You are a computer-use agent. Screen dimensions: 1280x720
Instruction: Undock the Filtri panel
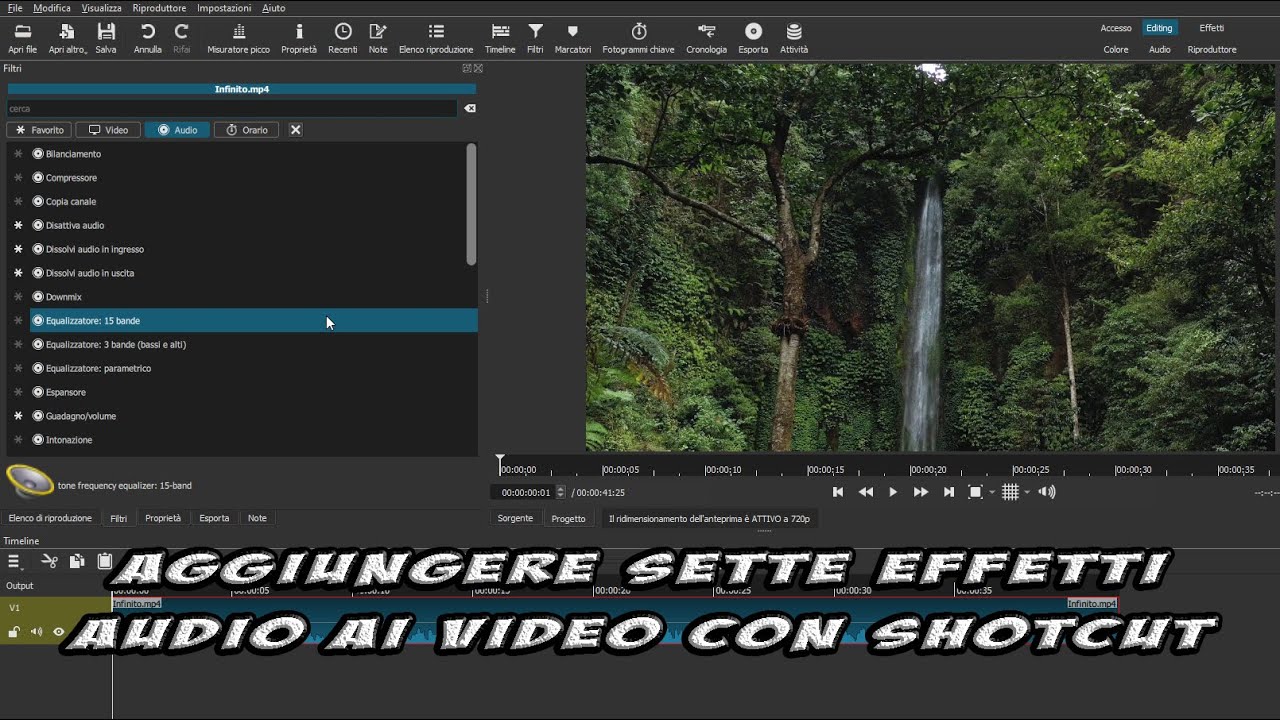(x=467, y=68)
